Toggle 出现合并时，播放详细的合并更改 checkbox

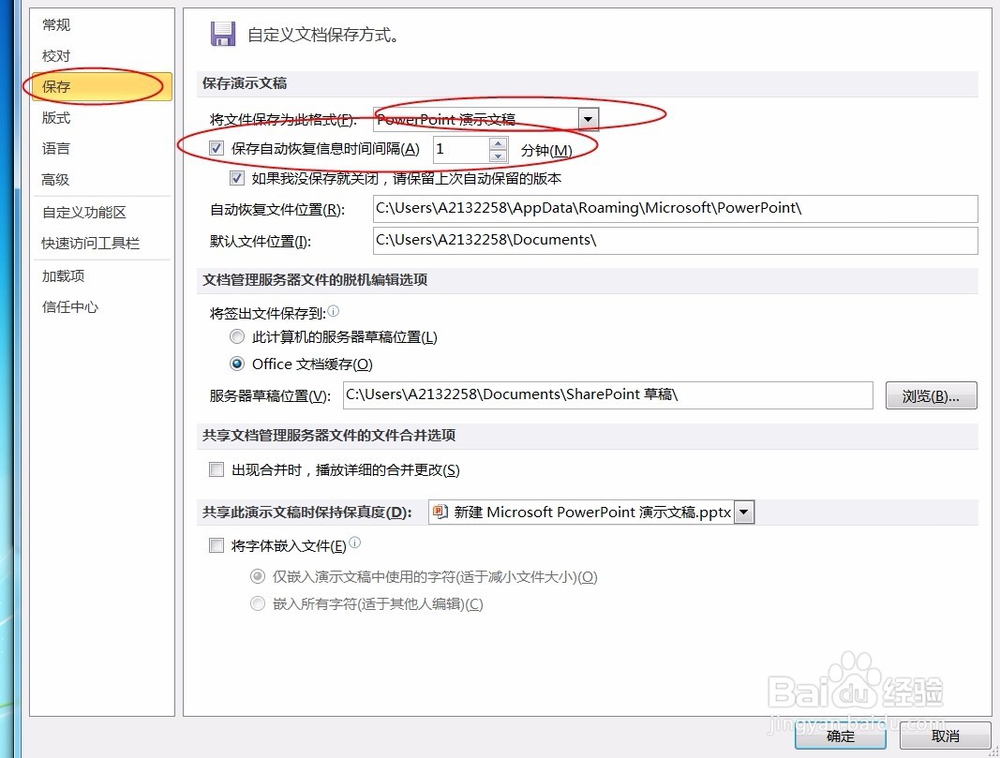coord(217,470)
